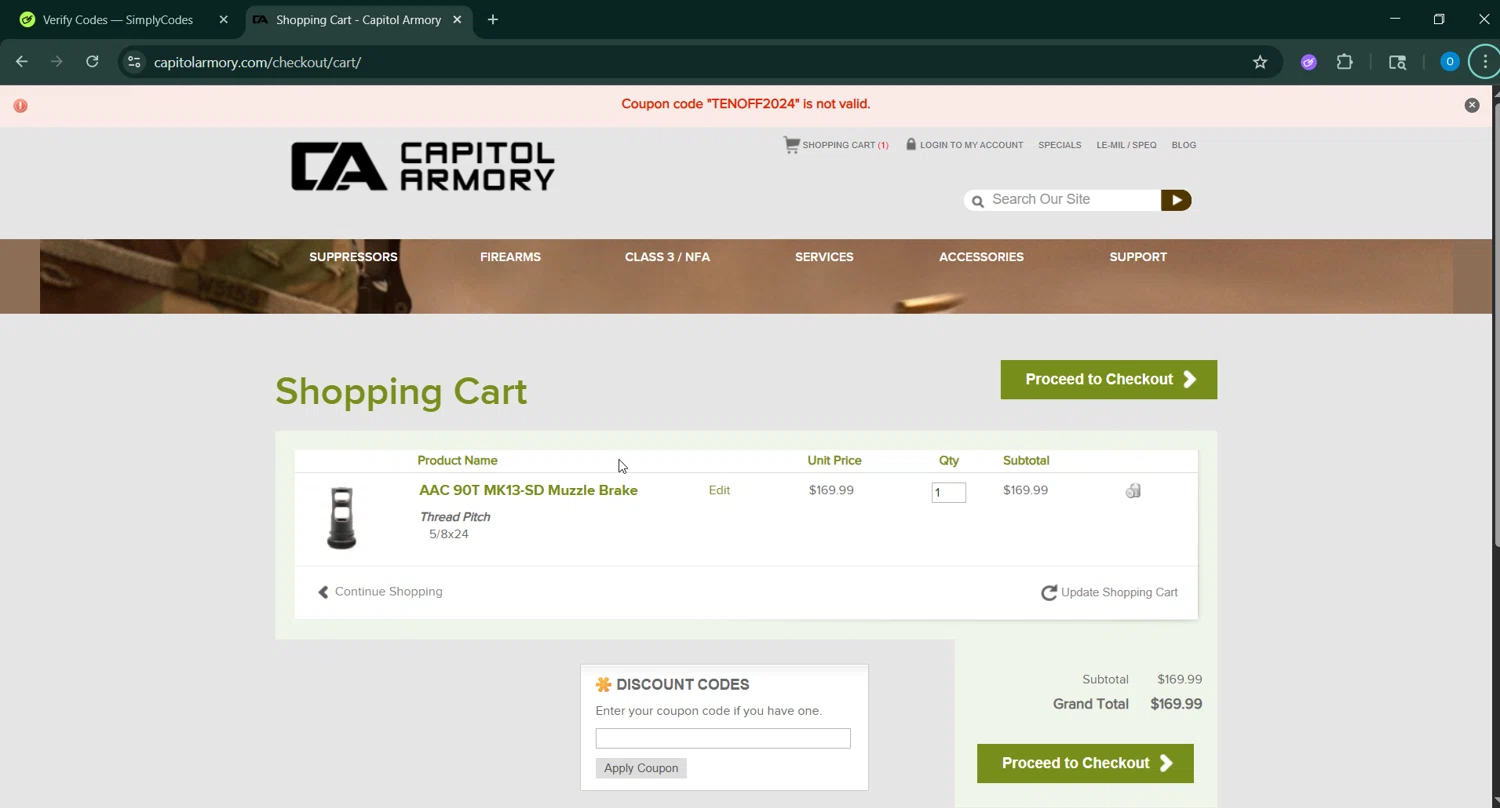Screen dimensions: 1500x808
Task: Close the Shopping Cart Capitol Armory tab
Action: click(x=458, y=19)
